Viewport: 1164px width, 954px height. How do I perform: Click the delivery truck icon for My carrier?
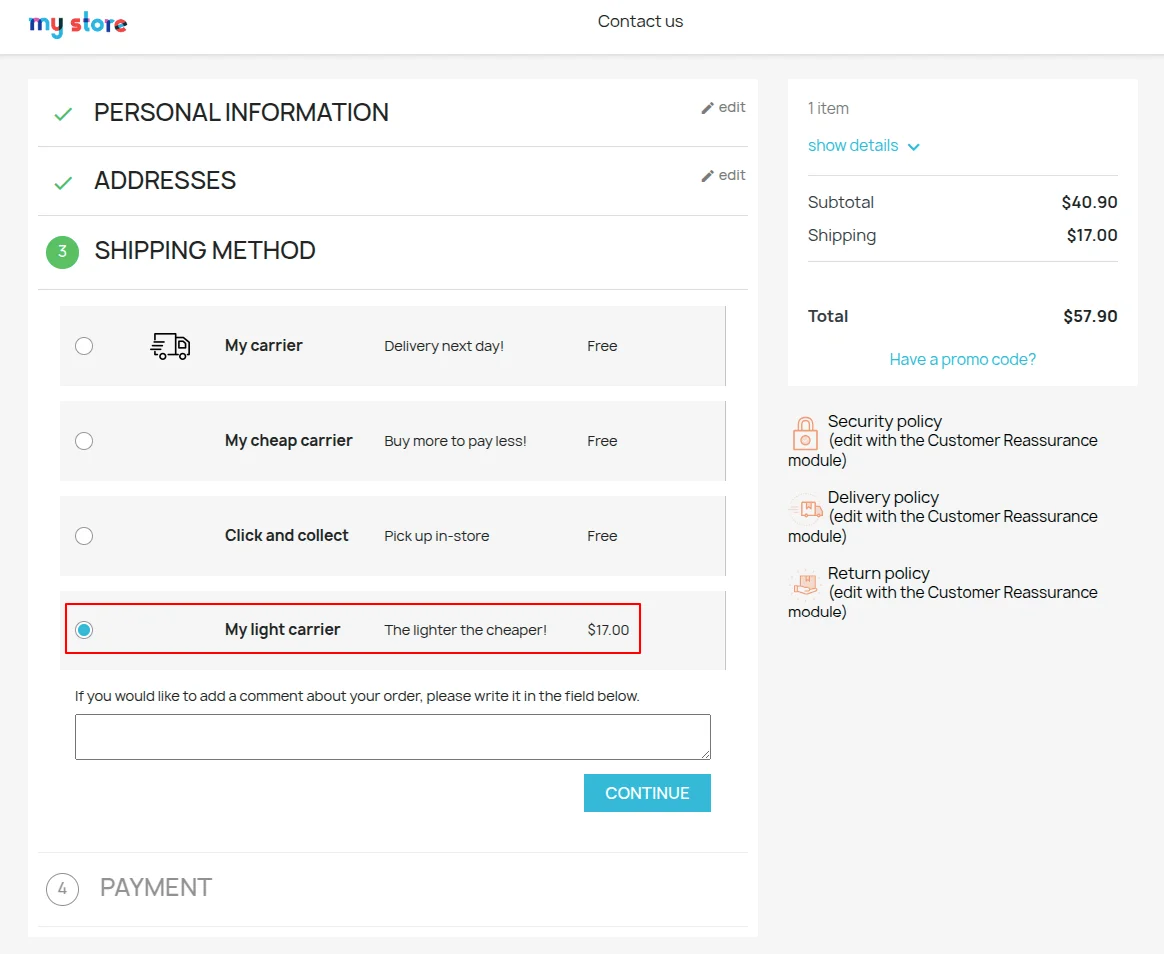[170, 346]
